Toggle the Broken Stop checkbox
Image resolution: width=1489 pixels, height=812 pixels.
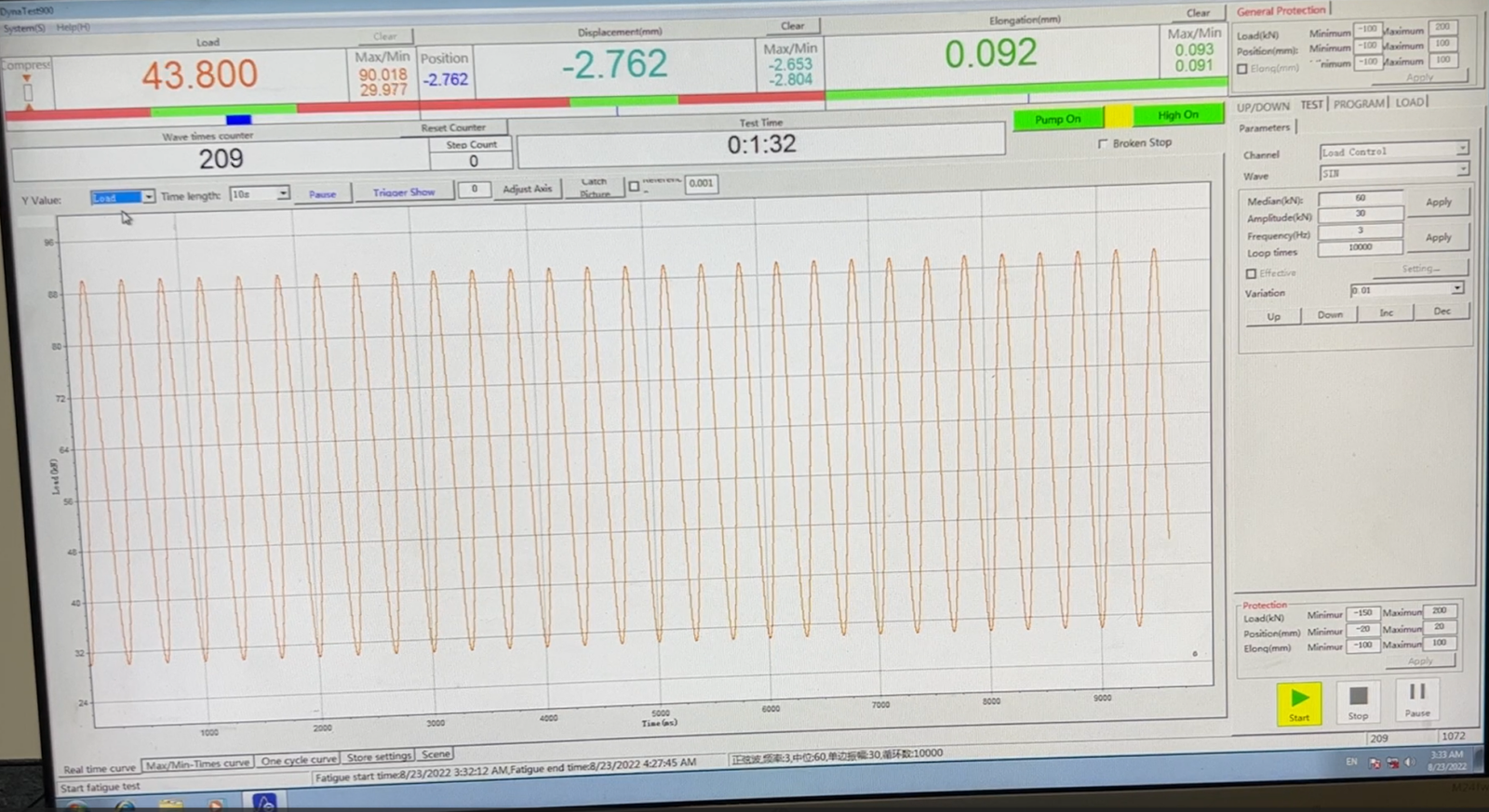pos(1103,143)
